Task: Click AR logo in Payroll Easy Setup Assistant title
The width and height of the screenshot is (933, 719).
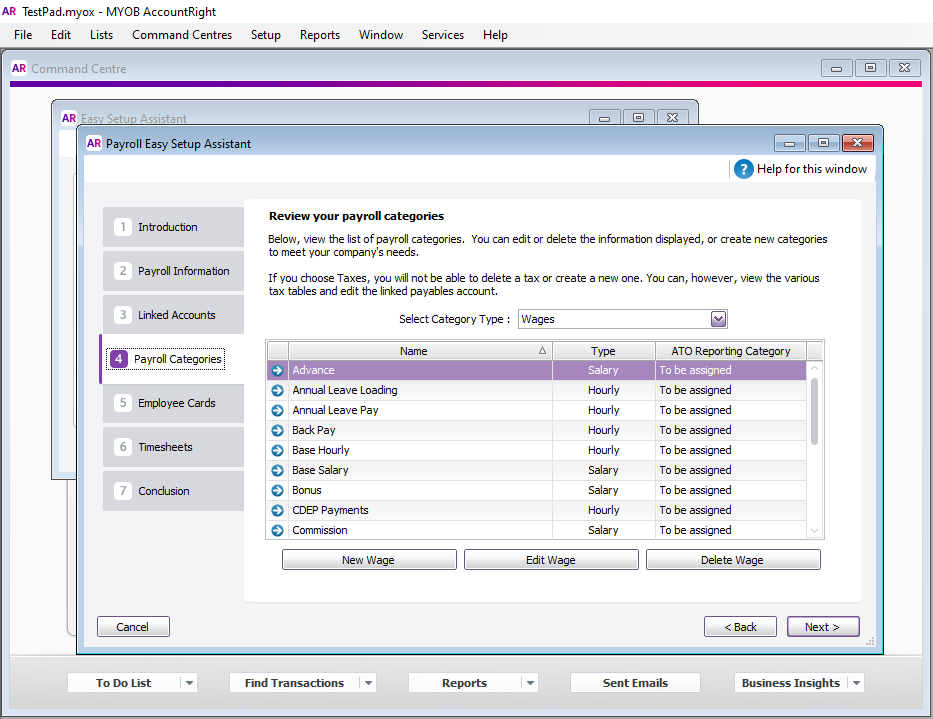Action: click(94, 143)
